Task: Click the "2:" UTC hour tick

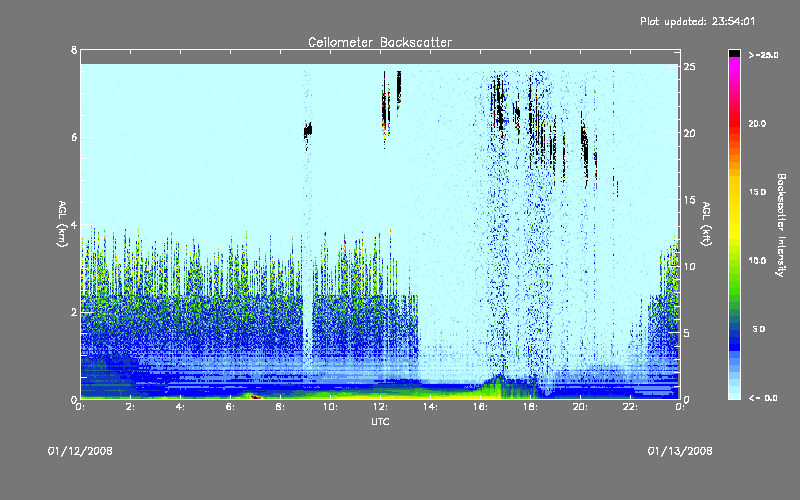Action: point(131,407)
